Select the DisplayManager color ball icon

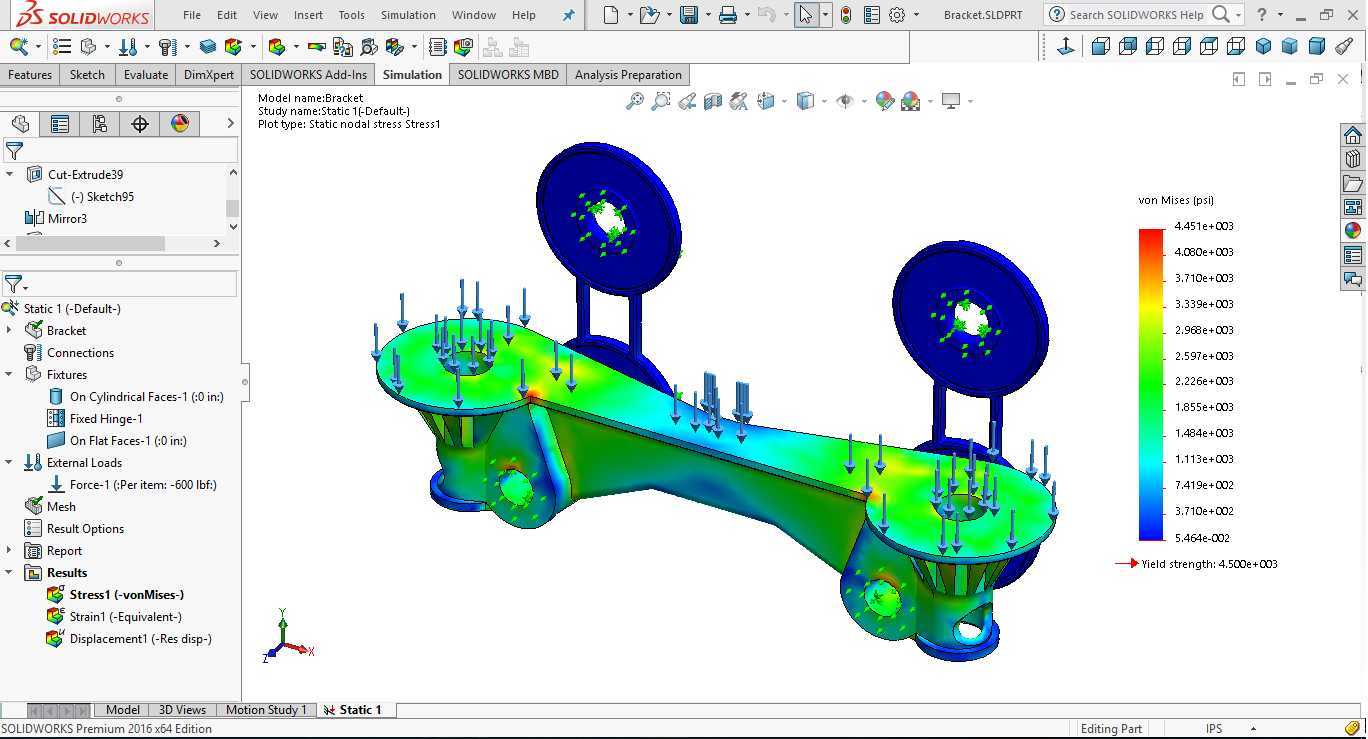tap(180, 123)
